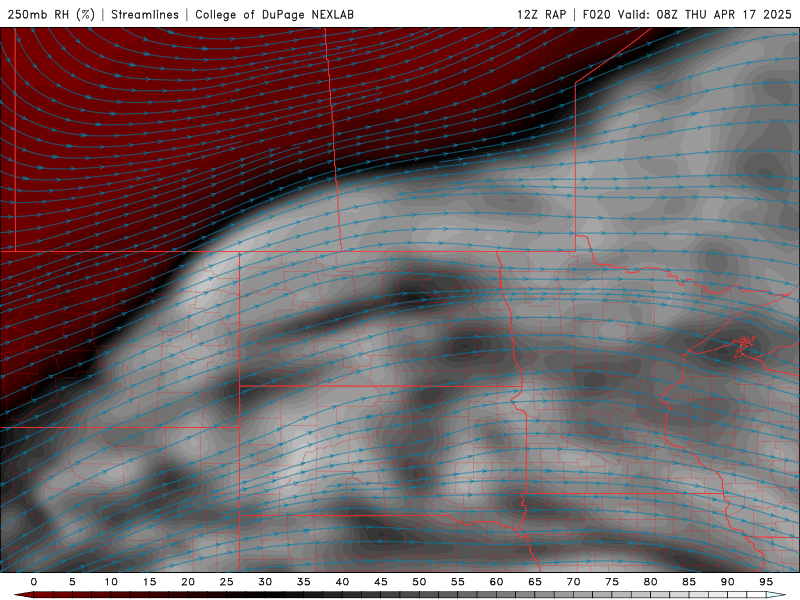Select the "50" percent legend label

point(419,582)
